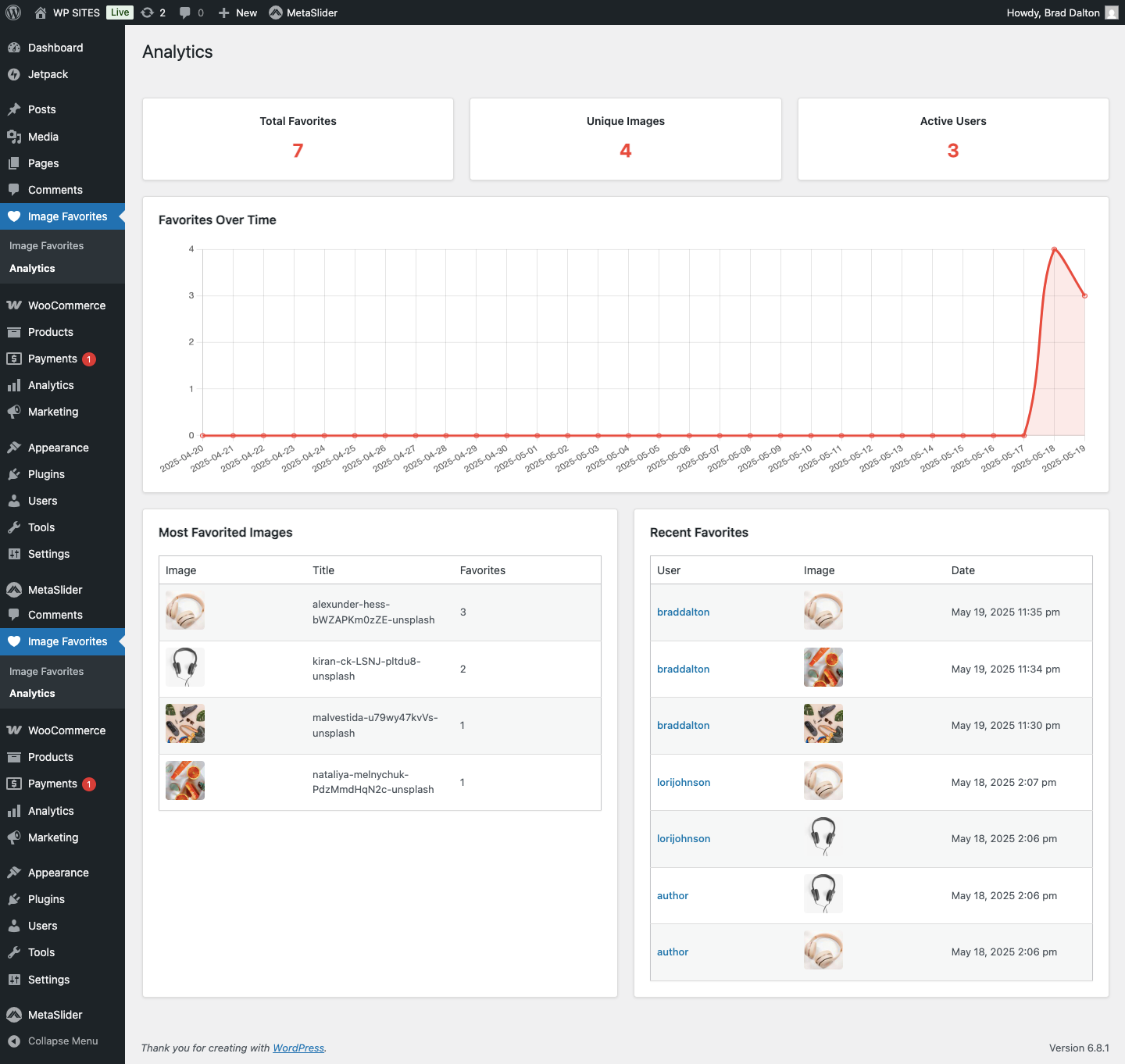
Task: Click the Jetpack icon in sidebar
Action: click(14, 74)
